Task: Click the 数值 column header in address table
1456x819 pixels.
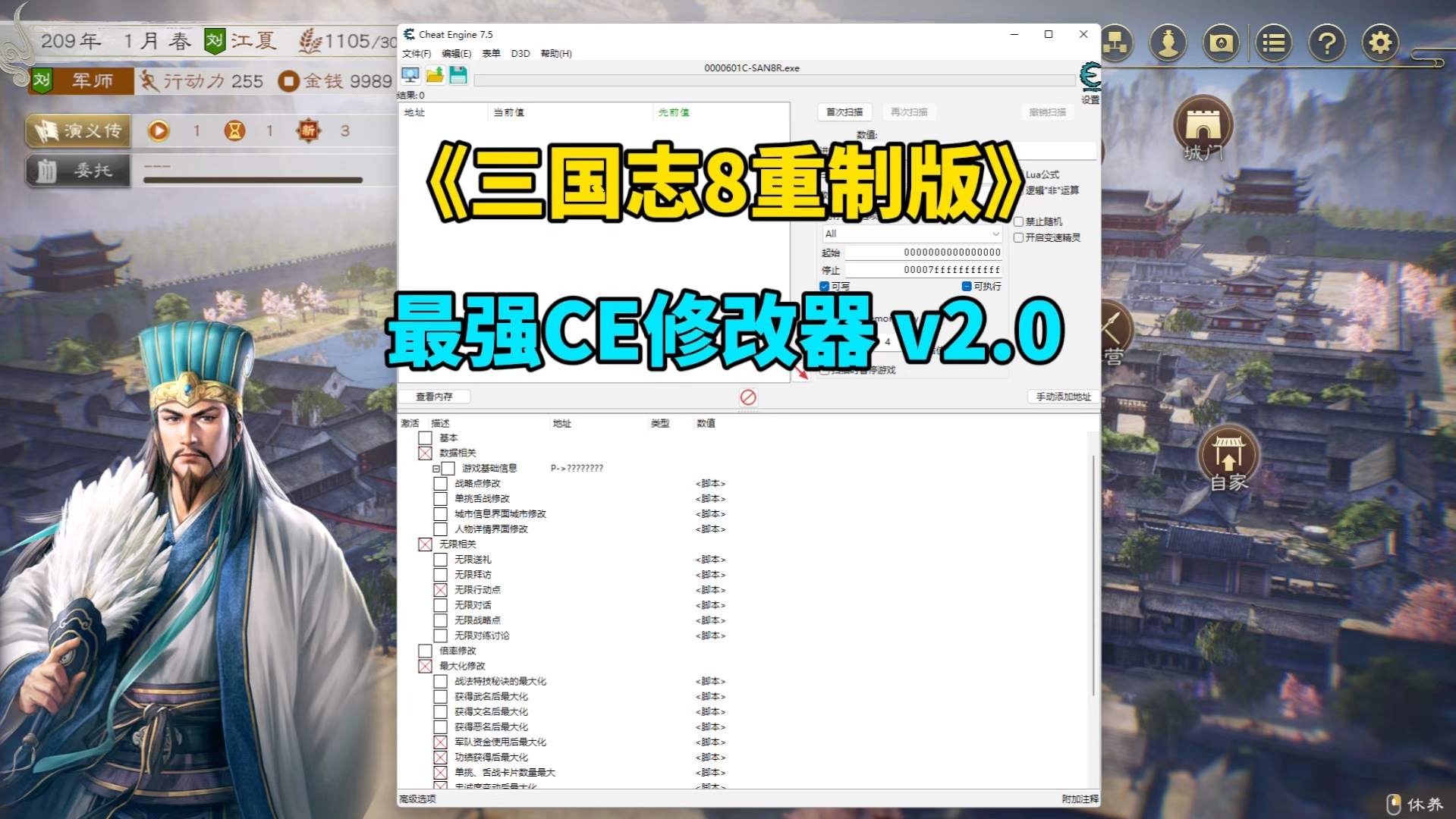Action: click(706, 423)
